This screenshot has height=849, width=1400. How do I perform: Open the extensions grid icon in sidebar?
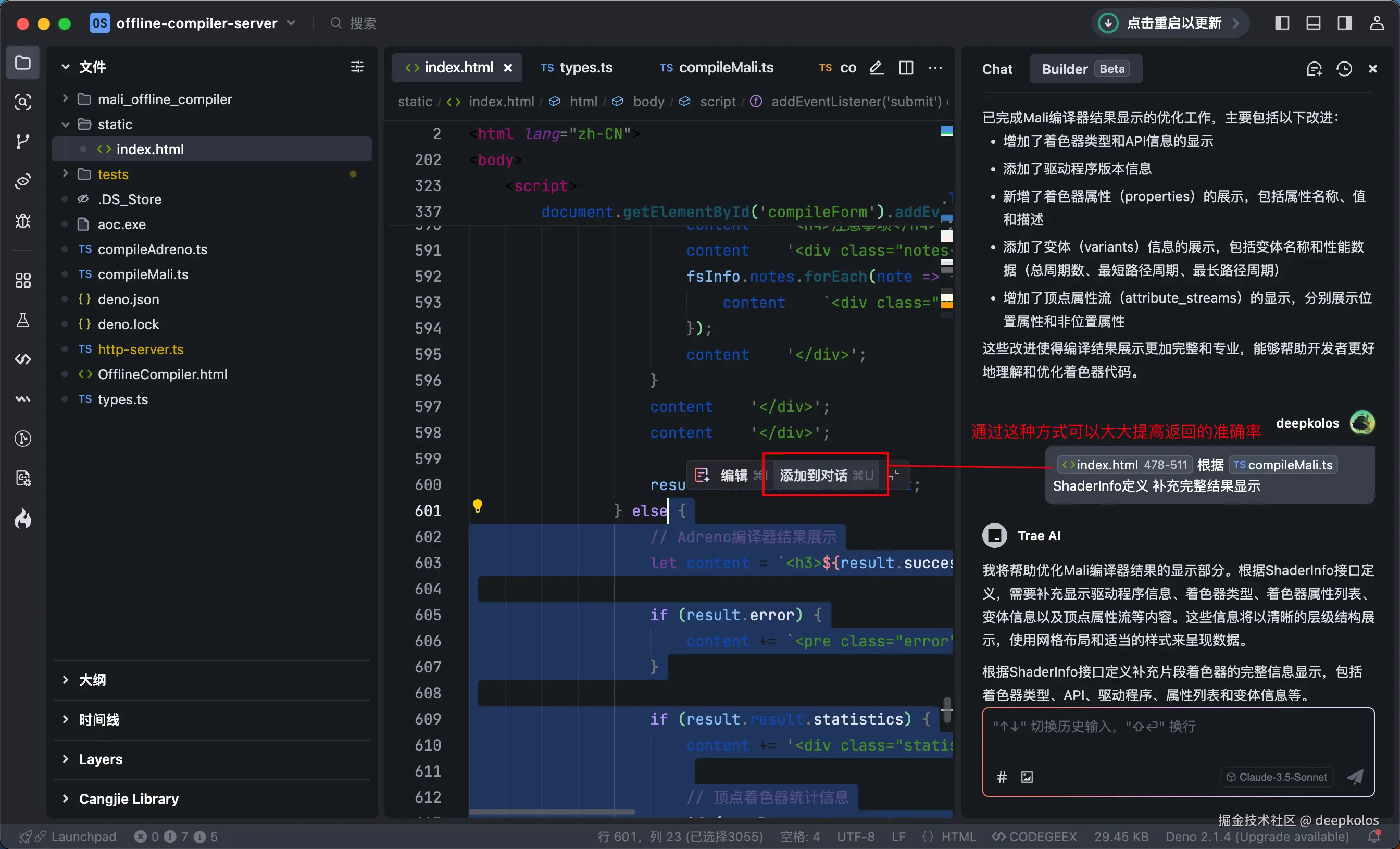coord(23,280)
